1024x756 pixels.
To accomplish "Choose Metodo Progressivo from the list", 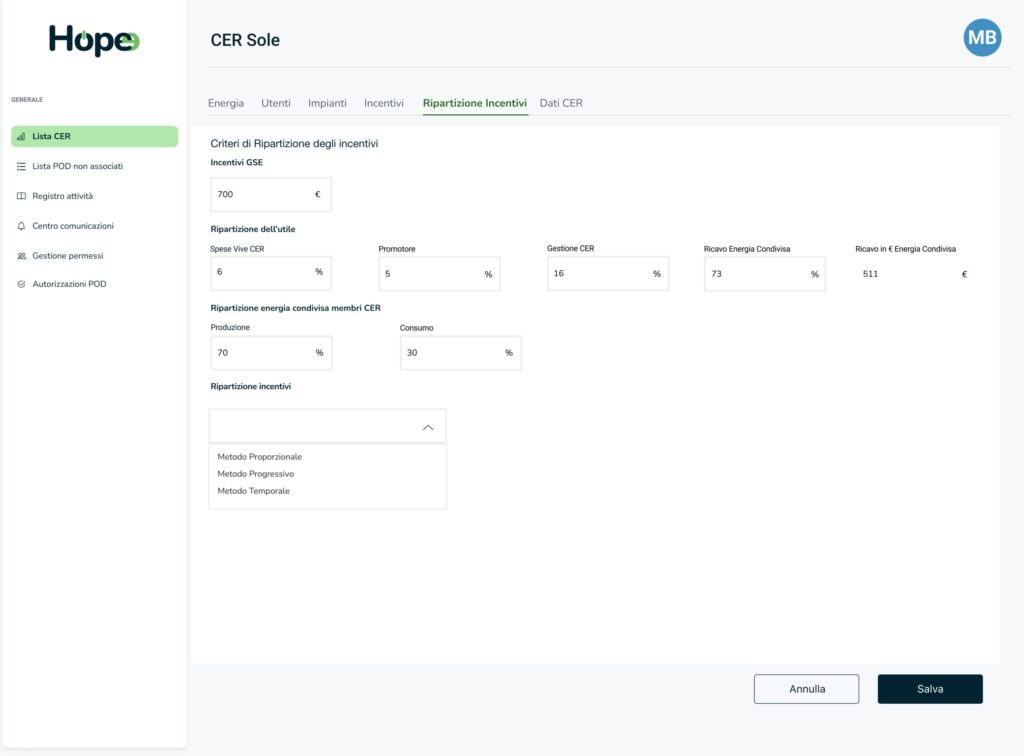I will coord(255,474).
